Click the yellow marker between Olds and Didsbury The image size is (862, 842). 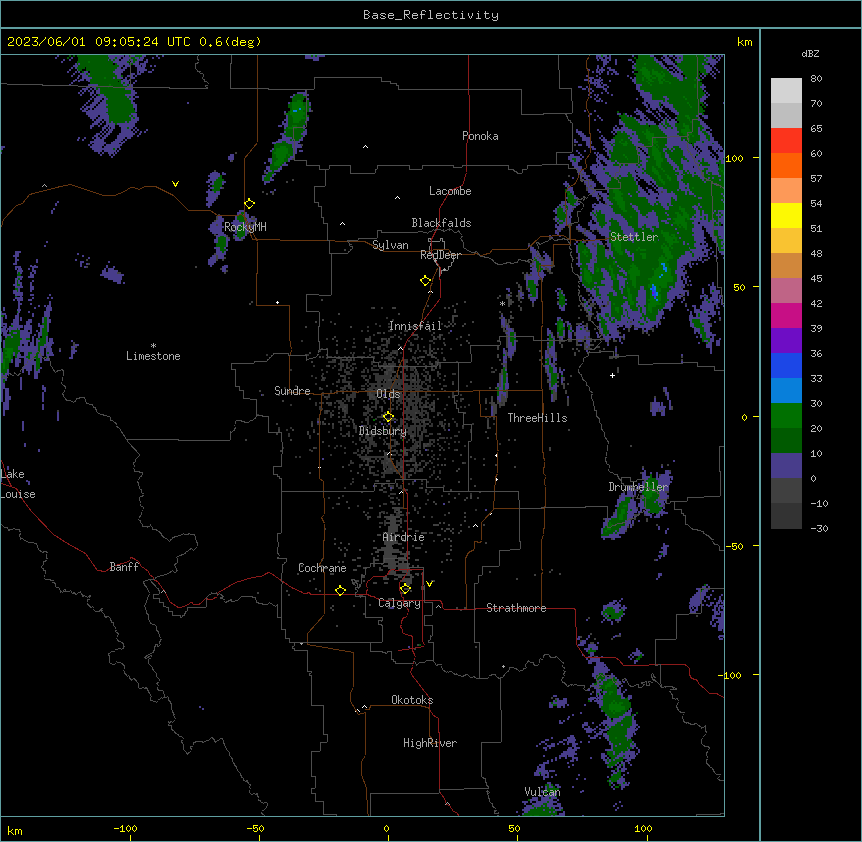(x=389, y=417)
